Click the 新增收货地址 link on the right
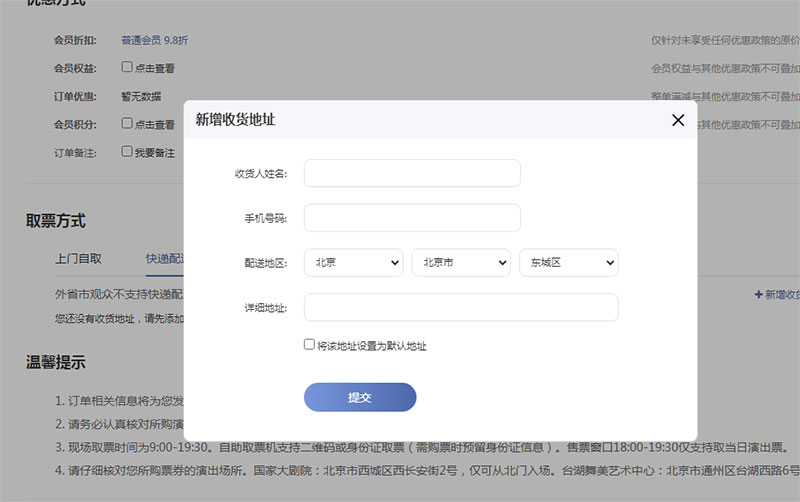800x502 pixels. click(777, 295)
